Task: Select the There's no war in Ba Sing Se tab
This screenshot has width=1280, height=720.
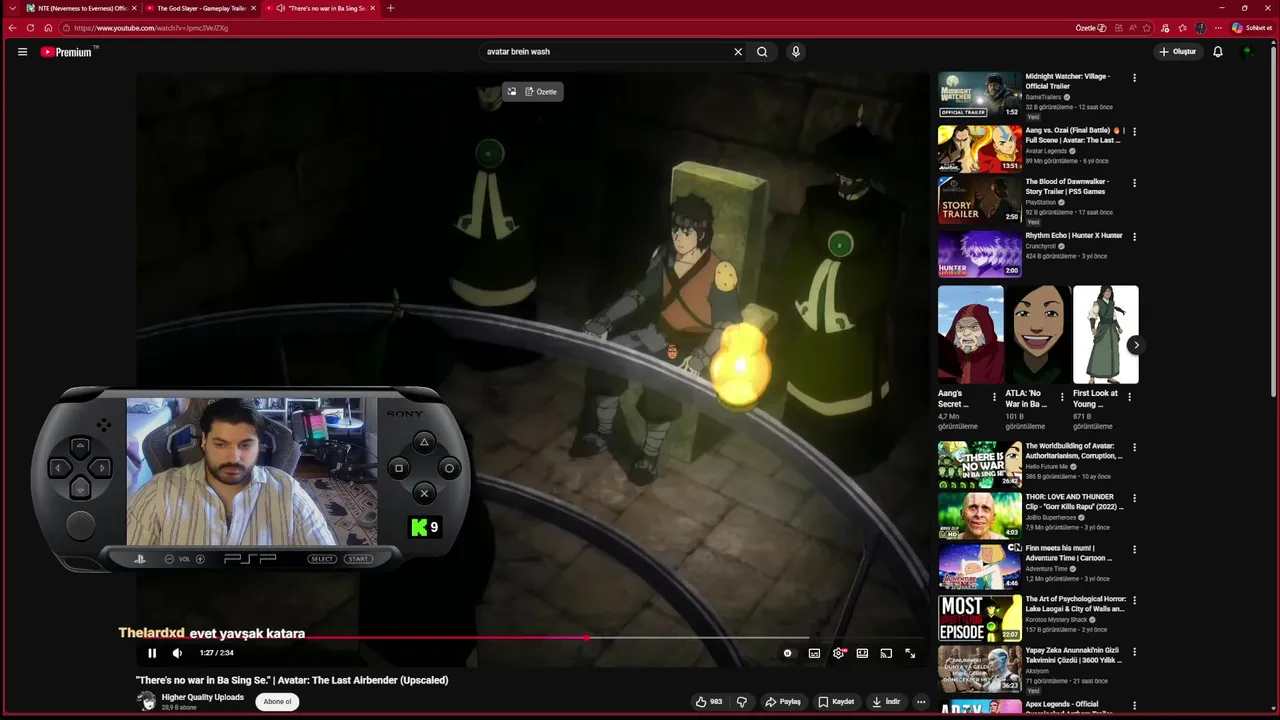Action: click(x=320, y=8)
